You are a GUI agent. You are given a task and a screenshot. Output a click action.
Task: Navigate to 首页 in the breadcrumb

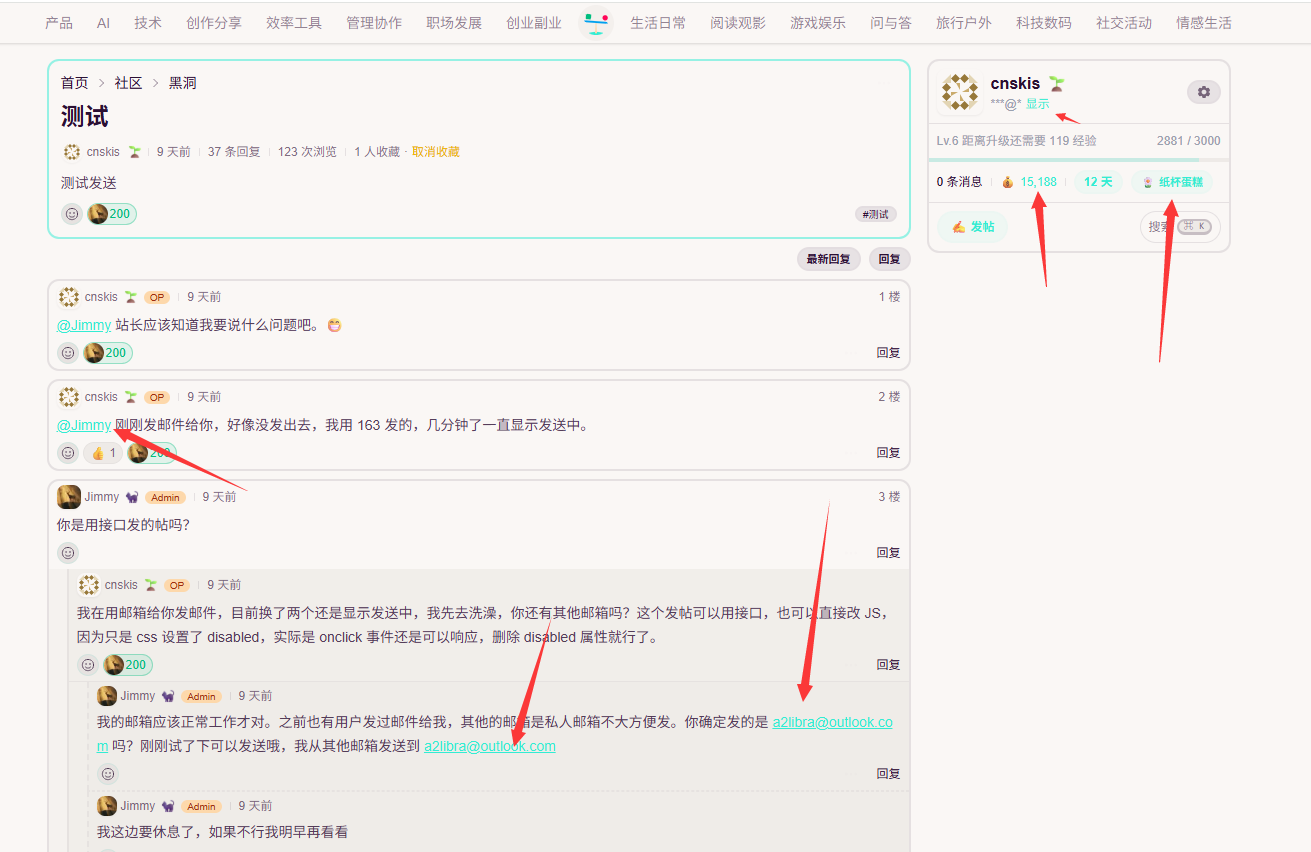coord(74,83)
